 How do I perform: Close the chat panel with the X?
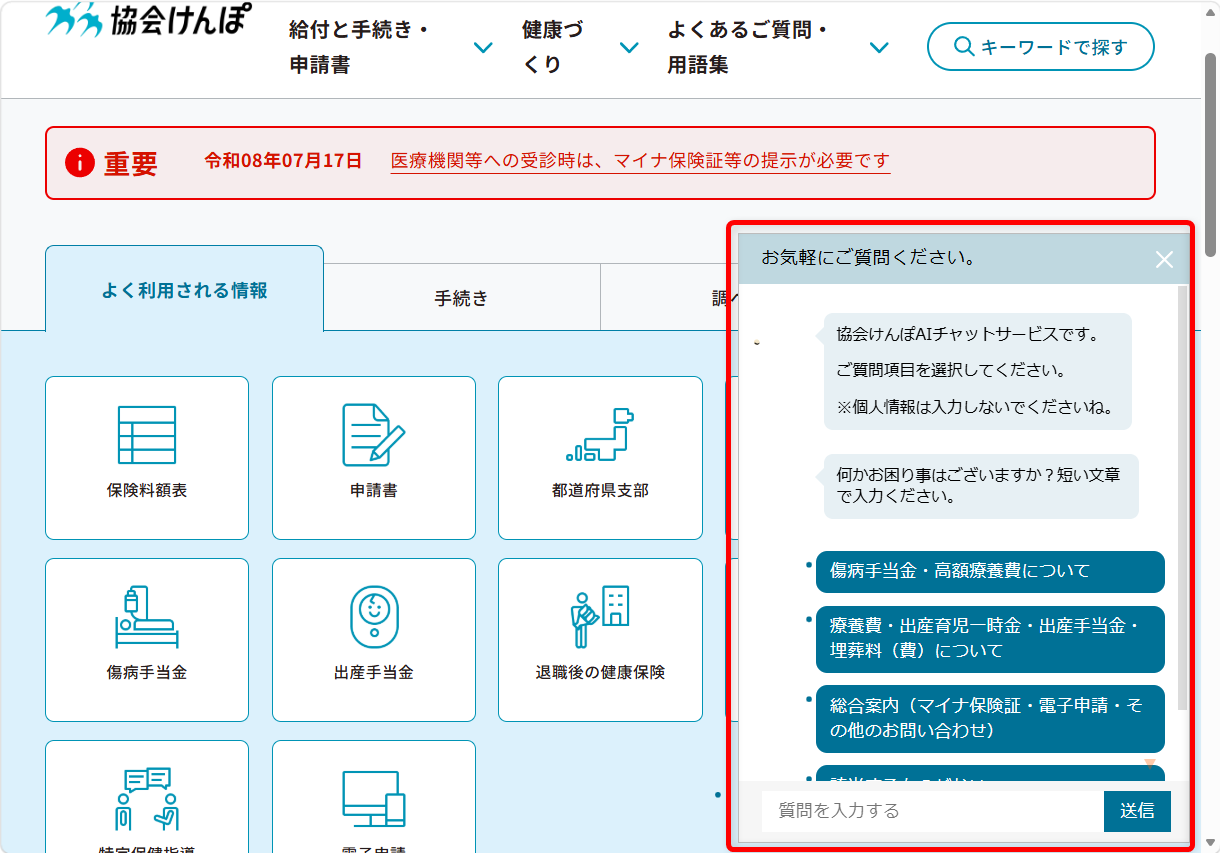[1164, 260]
